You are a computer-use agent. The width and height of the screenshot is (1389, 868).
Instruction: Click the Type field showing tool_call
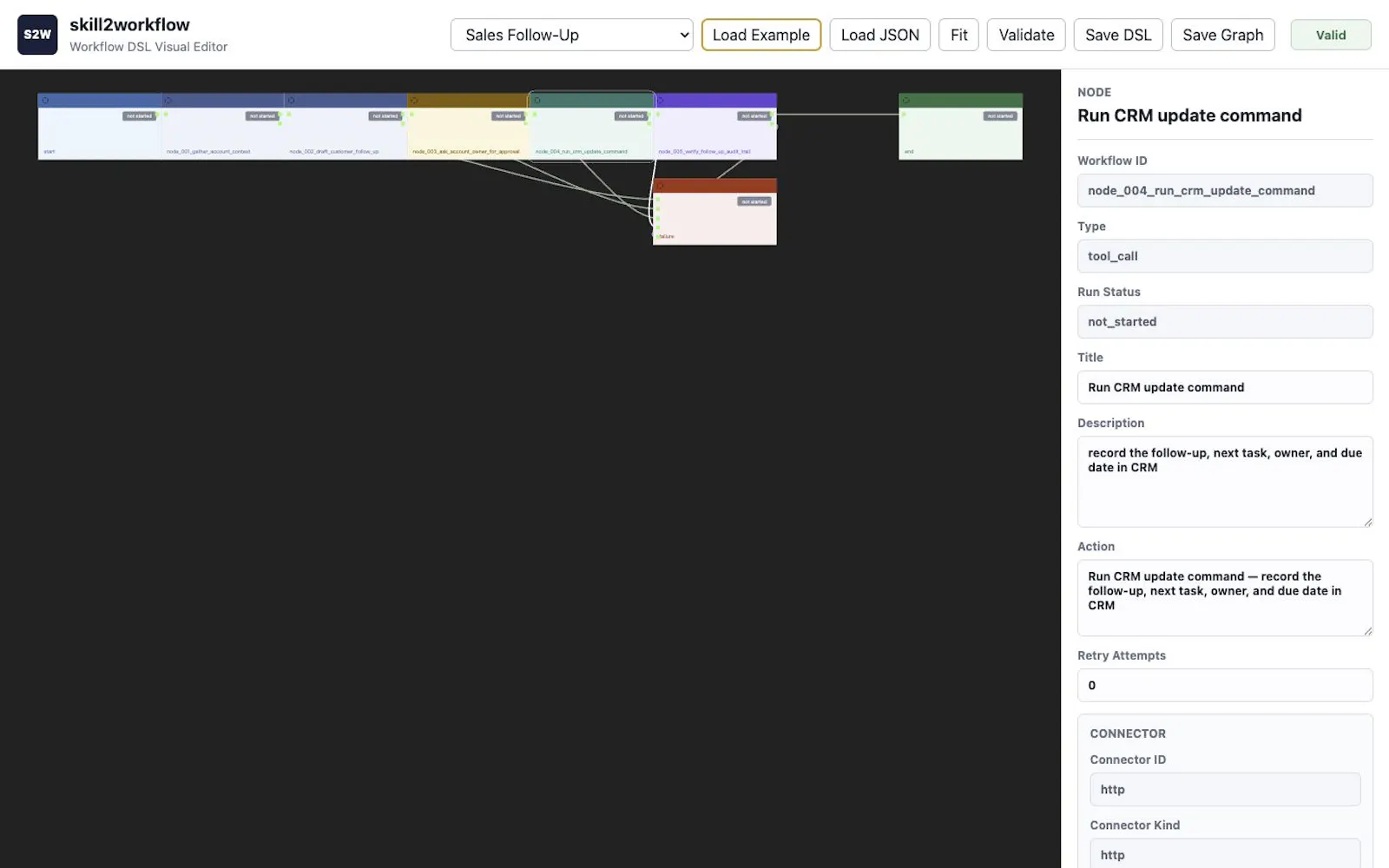pos(1225,256)
